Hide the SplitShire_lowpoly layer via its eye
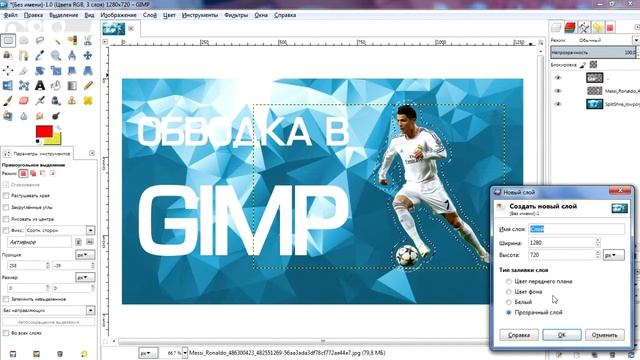 point(558,104)
